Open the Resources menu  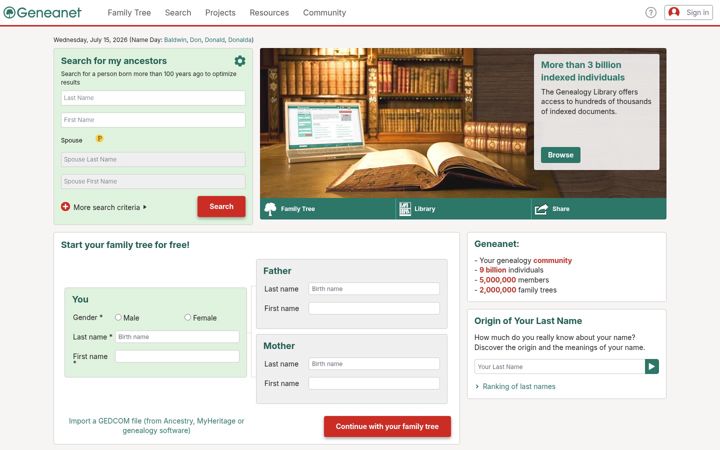coord(269,13)
